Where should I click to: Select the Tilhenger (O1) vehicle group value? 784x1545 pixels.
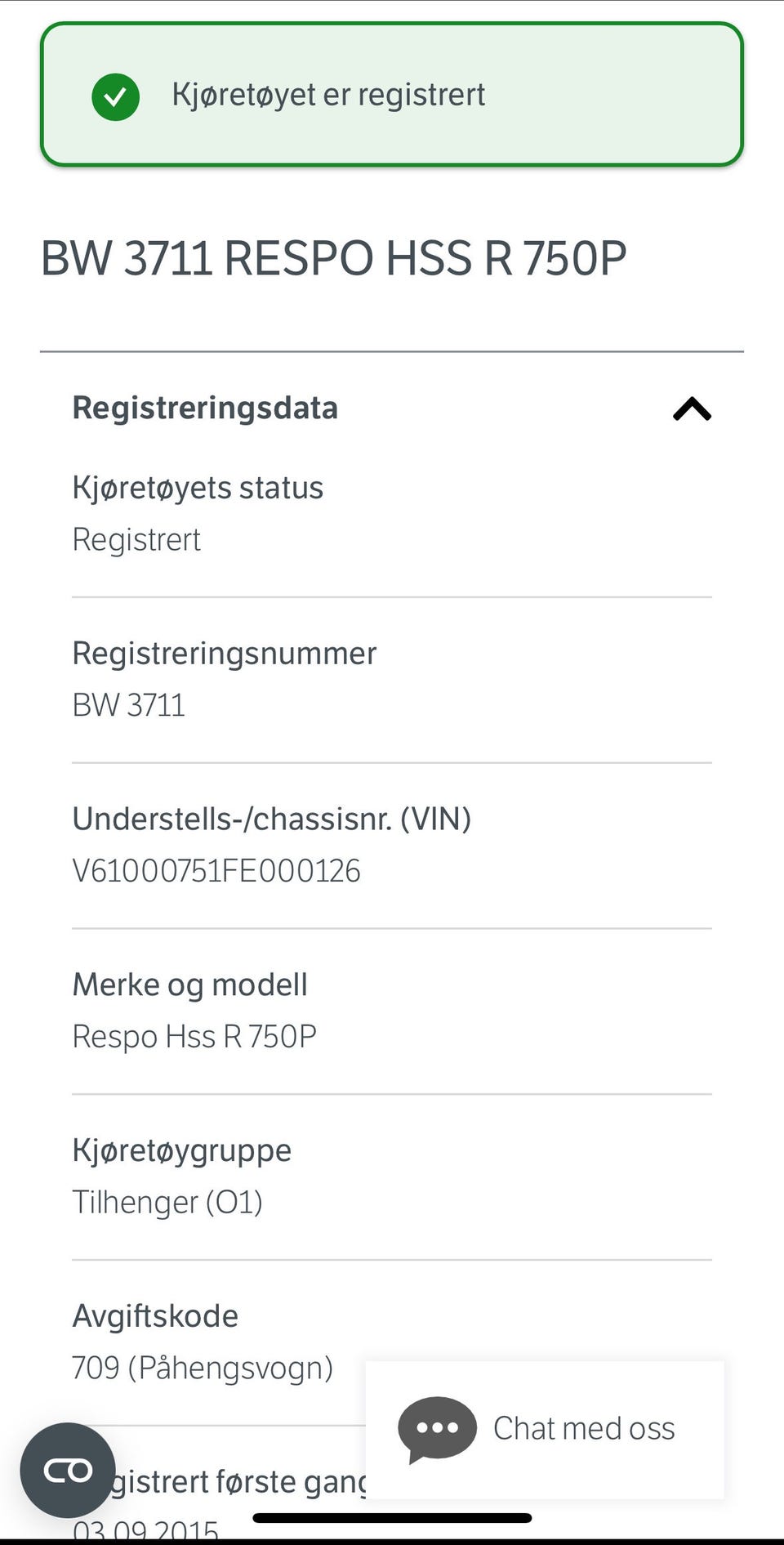click(x=167, y=1203)
